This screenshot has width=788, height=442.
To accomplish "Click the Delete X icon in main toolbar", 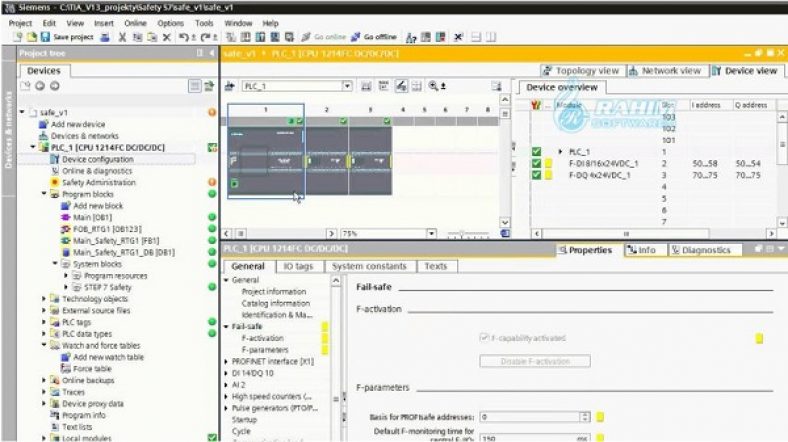I will (x=167, y=37).
